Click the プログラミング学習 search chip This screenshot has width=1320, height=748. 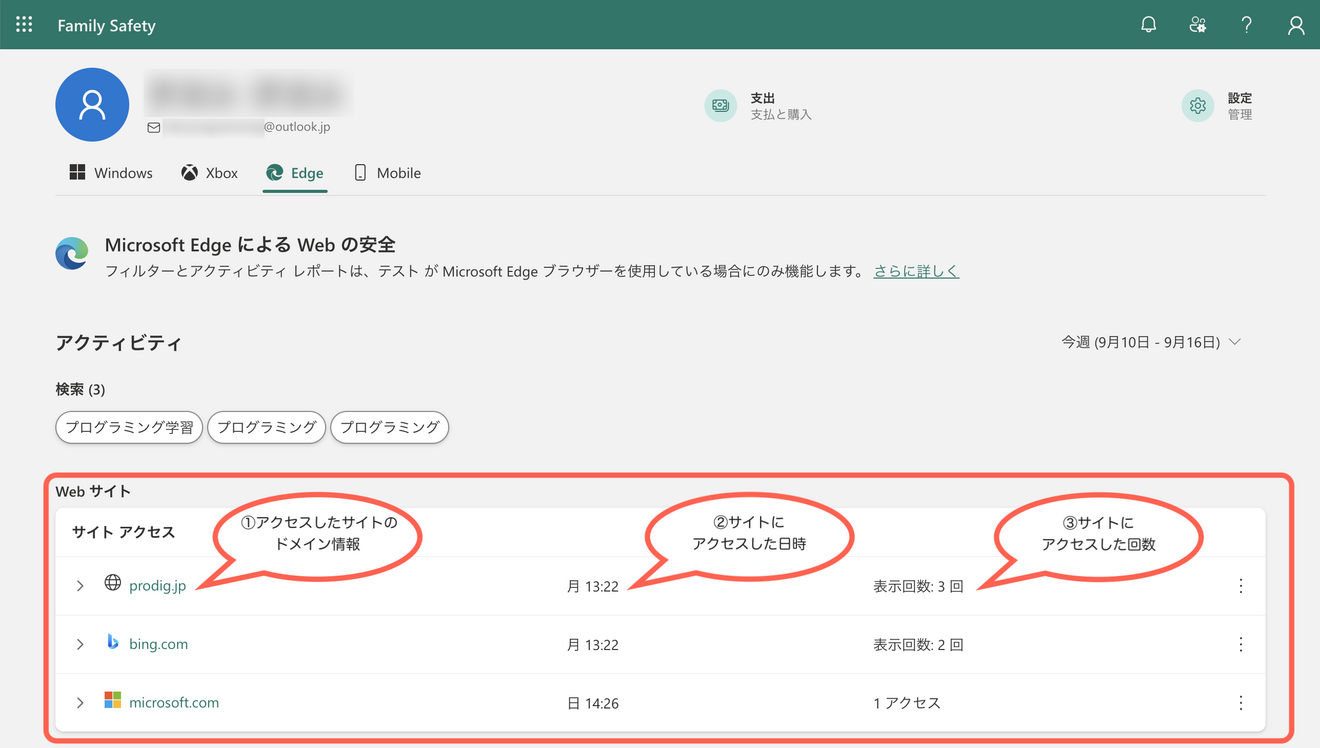(129, 427)
